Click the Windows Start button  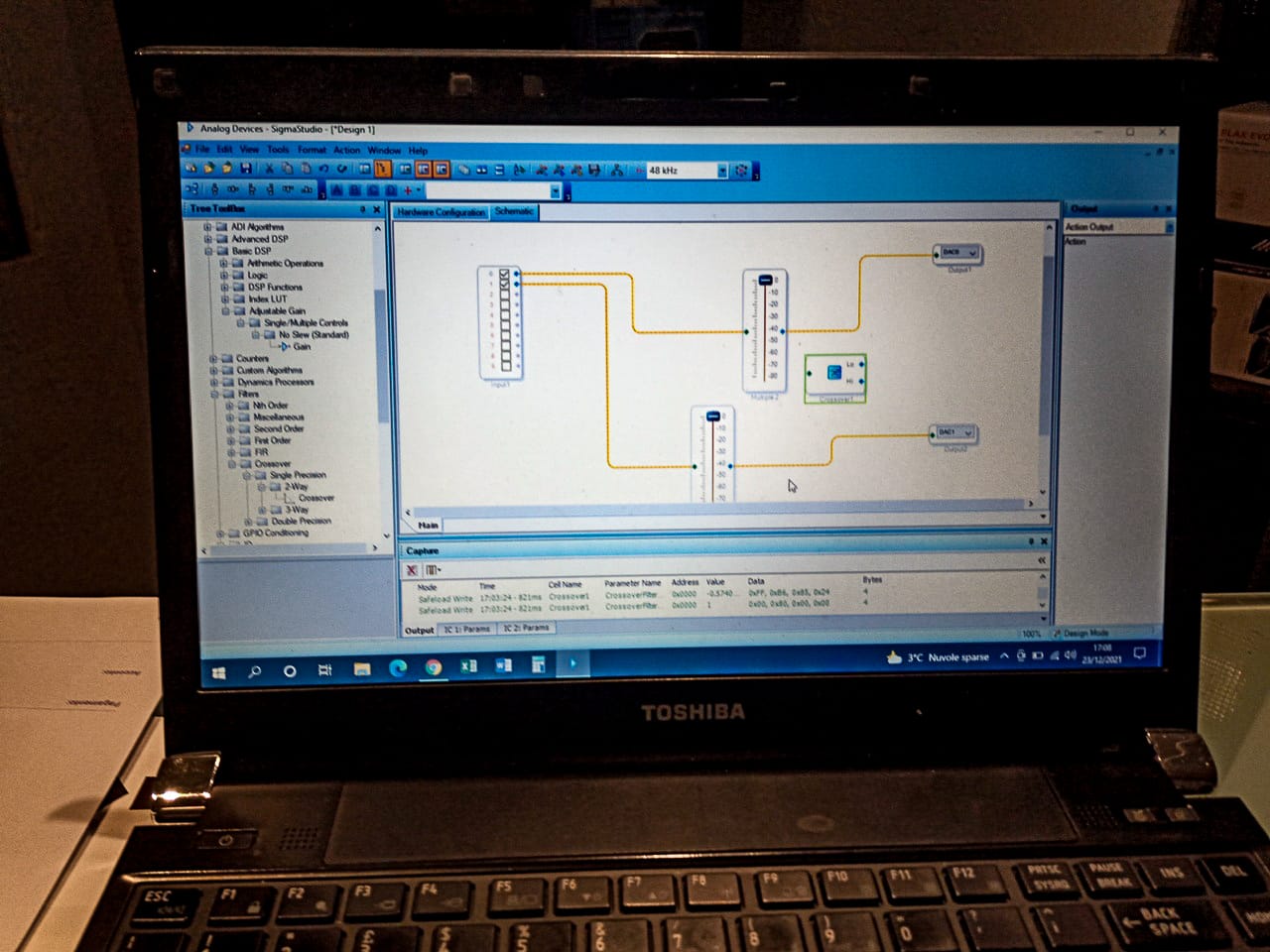tap(219, 672)
